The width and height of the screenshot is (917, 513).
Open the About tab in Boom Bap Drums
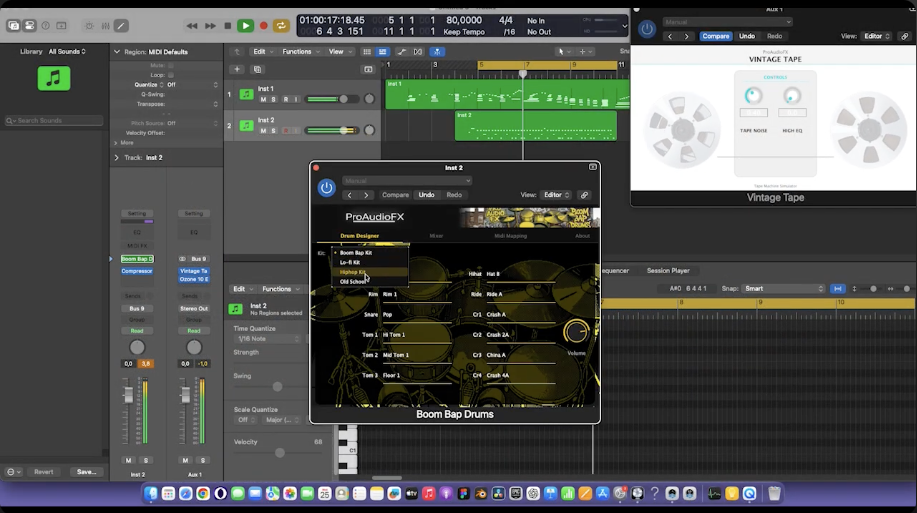point(582,236)
